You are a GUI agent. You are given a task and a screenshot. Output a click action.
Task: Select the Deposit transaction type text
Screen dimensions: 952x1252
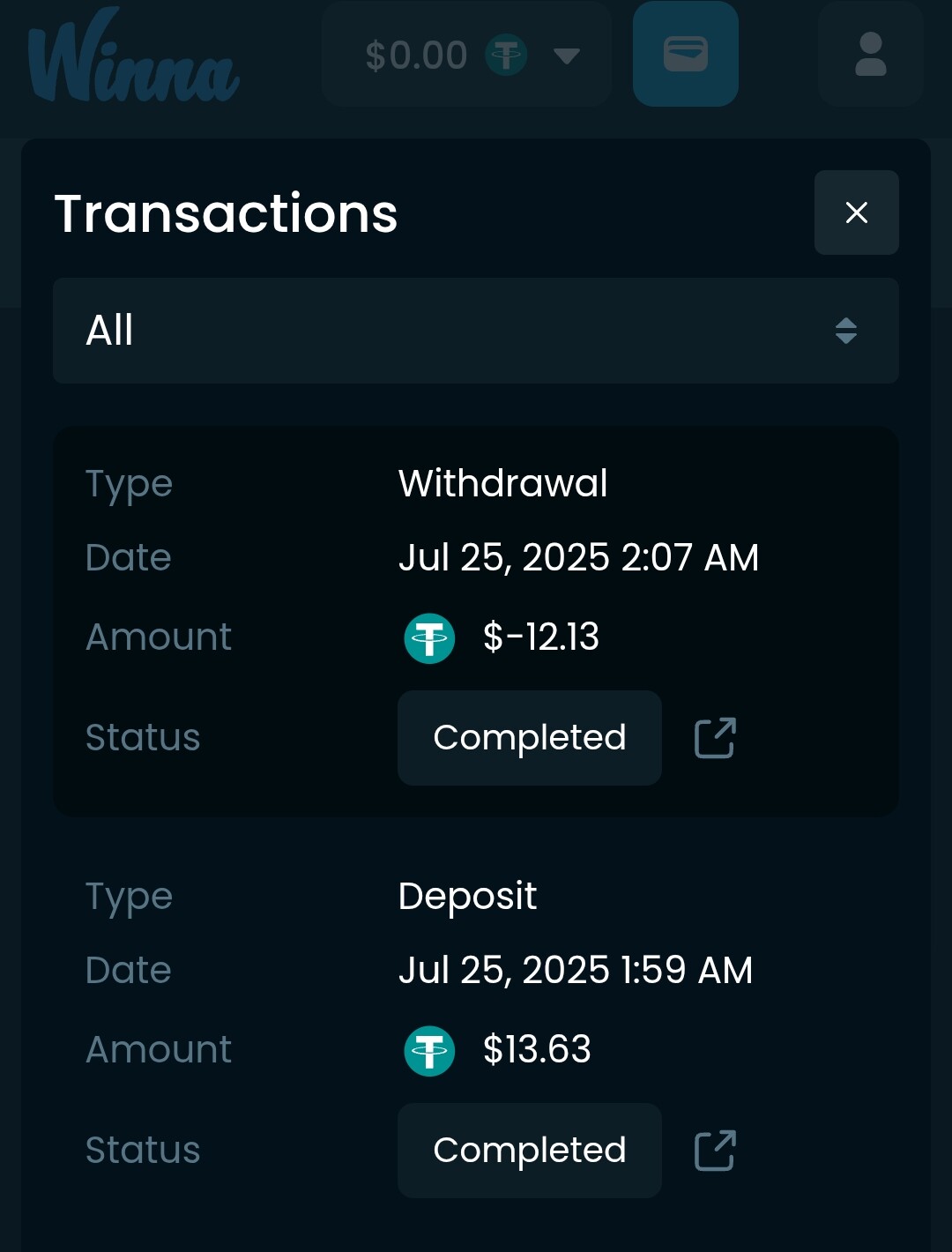467,897
